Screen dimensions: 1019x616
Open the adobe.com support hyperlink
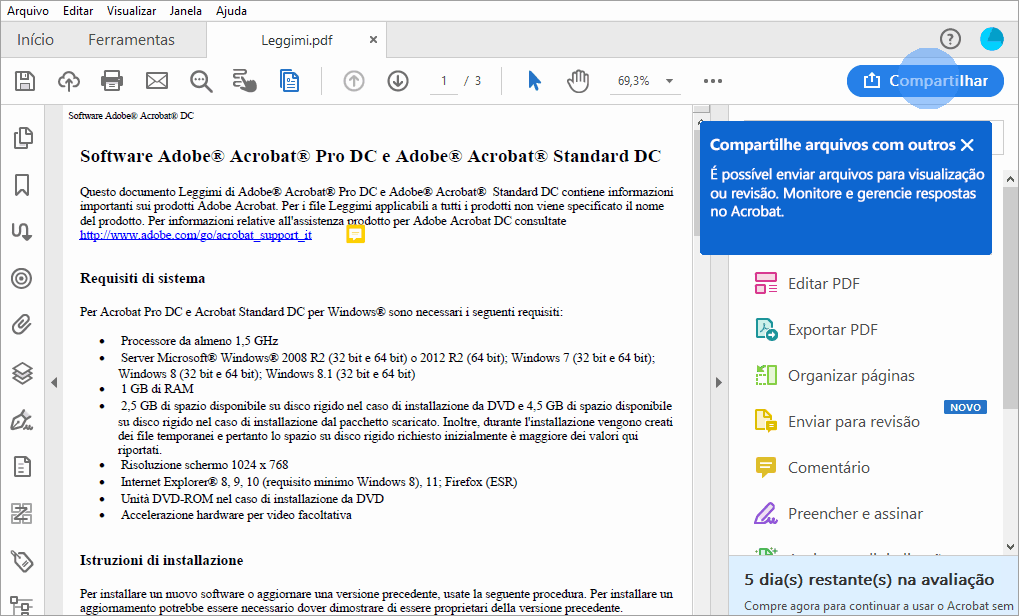pos(197,234)
